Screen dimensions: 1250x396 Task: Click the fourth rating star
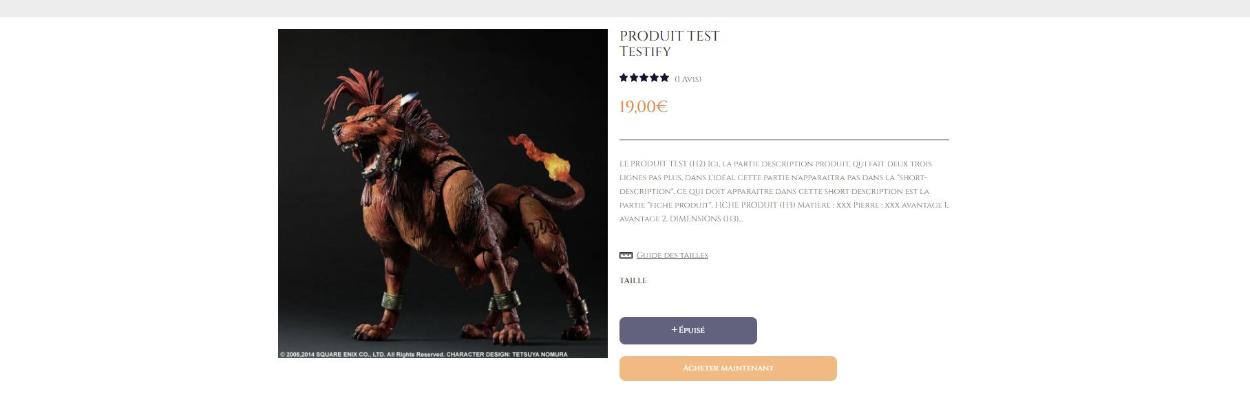654,78
